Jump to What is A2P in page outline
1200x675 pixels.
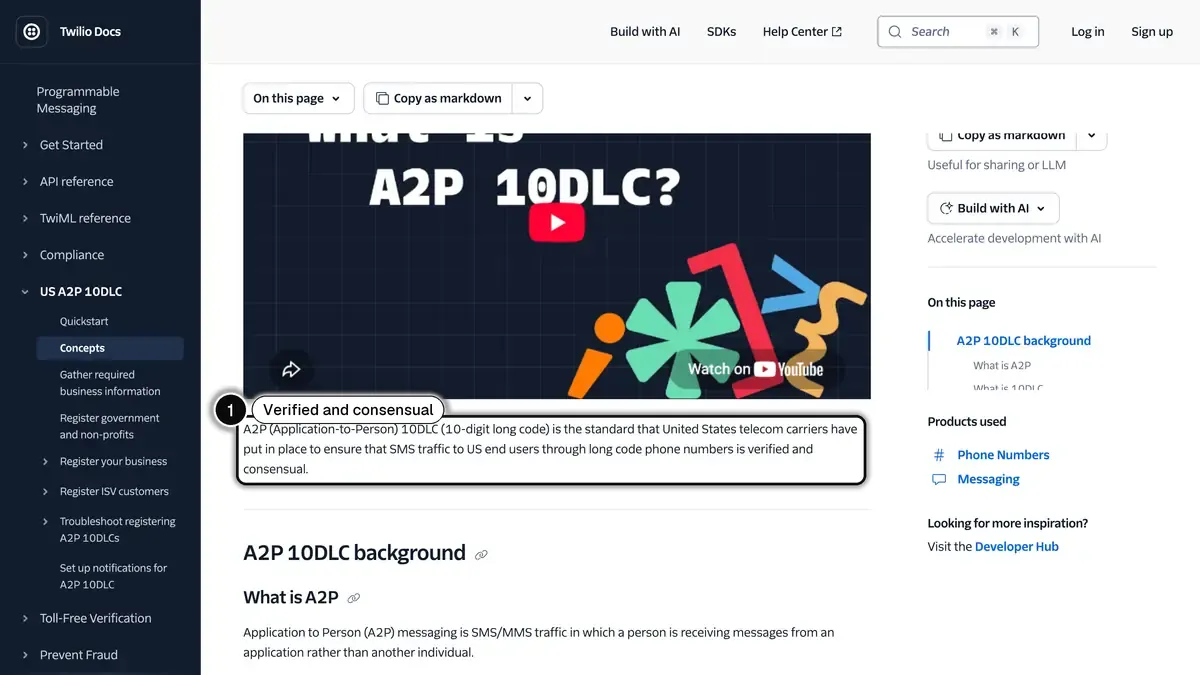1002,366
